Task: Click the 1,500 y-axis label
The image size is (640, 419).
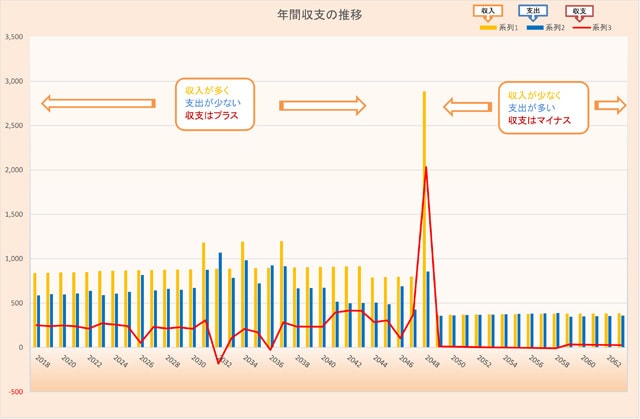Action: 14,214
